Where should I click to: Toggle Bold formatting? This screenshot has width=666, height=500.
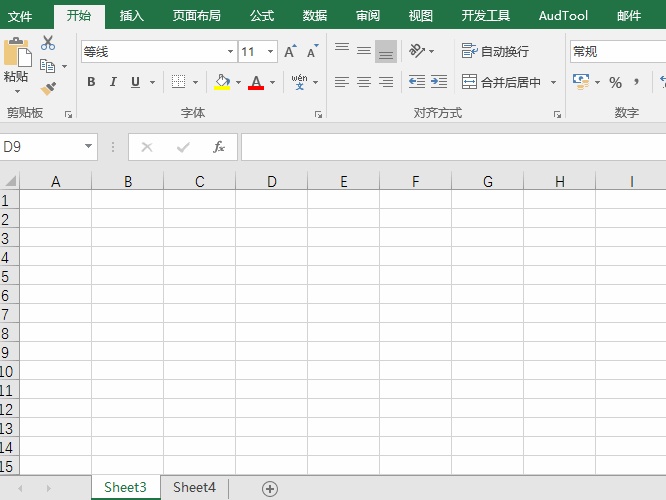coord(91,82)
